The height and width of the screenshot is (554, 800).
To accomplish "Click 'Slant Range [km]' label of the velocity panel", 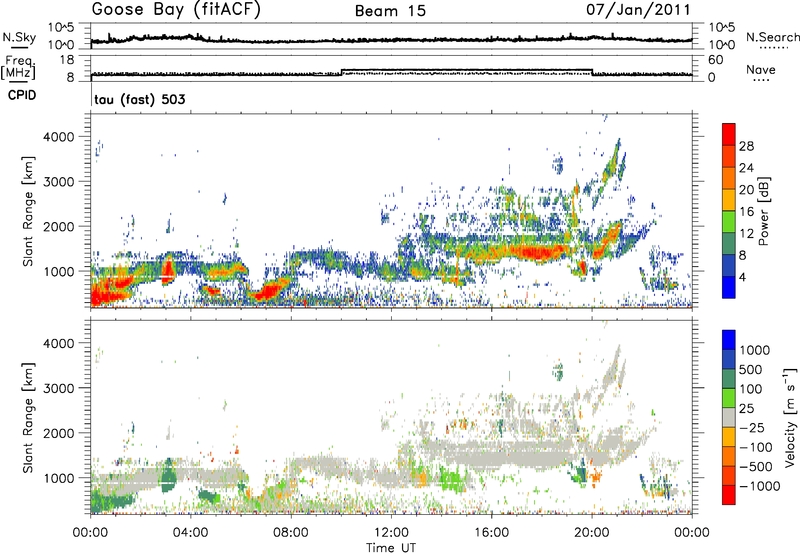I will click(28, 418).
